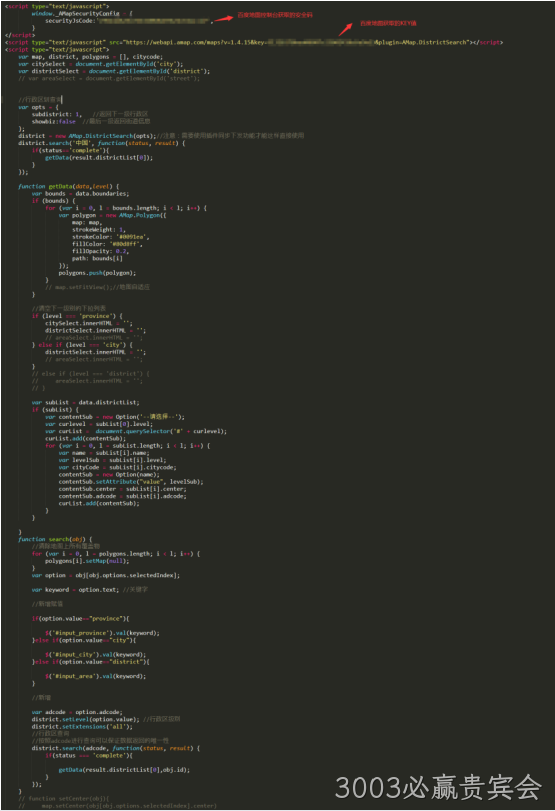
Task: Click "else if (level === 'city')" line
Action: tap(82, 345)
